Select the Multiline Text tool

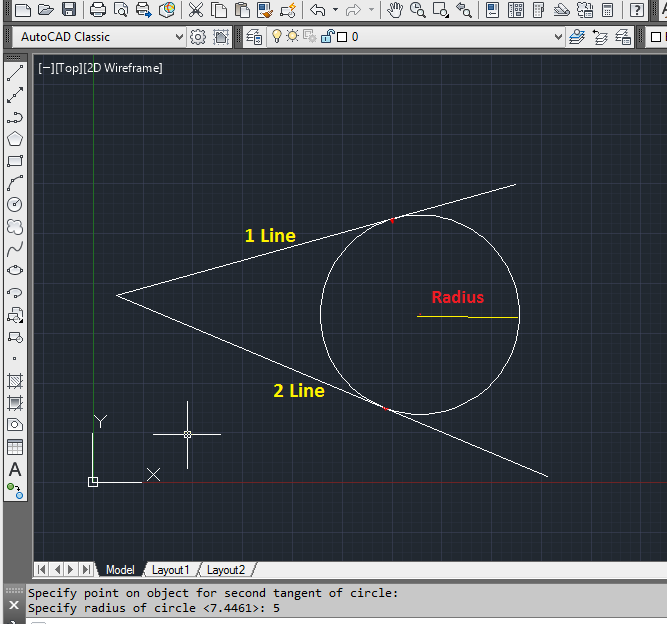pyautogui.click(x=15, y=469)
